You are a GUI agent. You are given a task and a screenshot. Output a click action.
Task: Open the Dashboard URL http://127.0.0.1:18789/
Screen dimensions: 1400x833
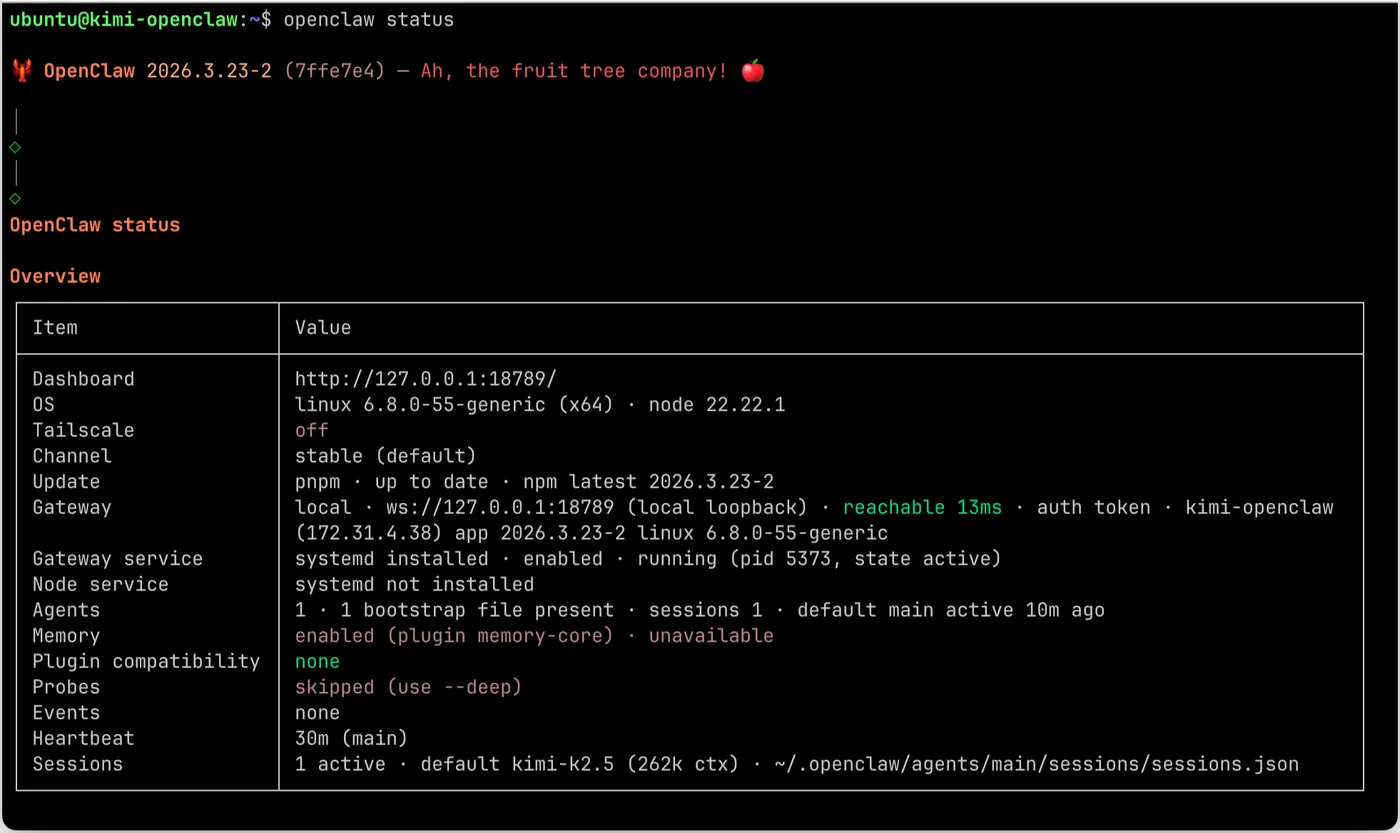(425, 379)
